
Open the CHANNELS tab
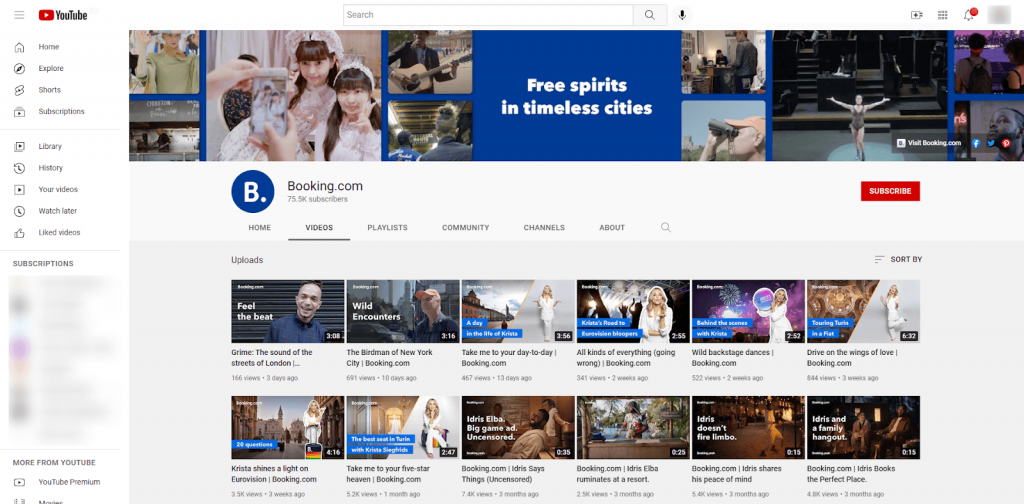(x=544, y=228)
